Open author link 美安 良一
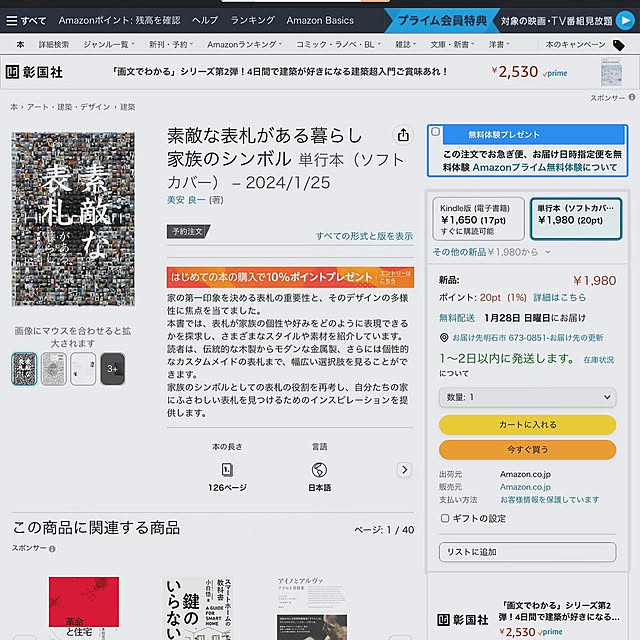Image resolution: width=640 pixels, height=640 pixels. coord(187,200)
